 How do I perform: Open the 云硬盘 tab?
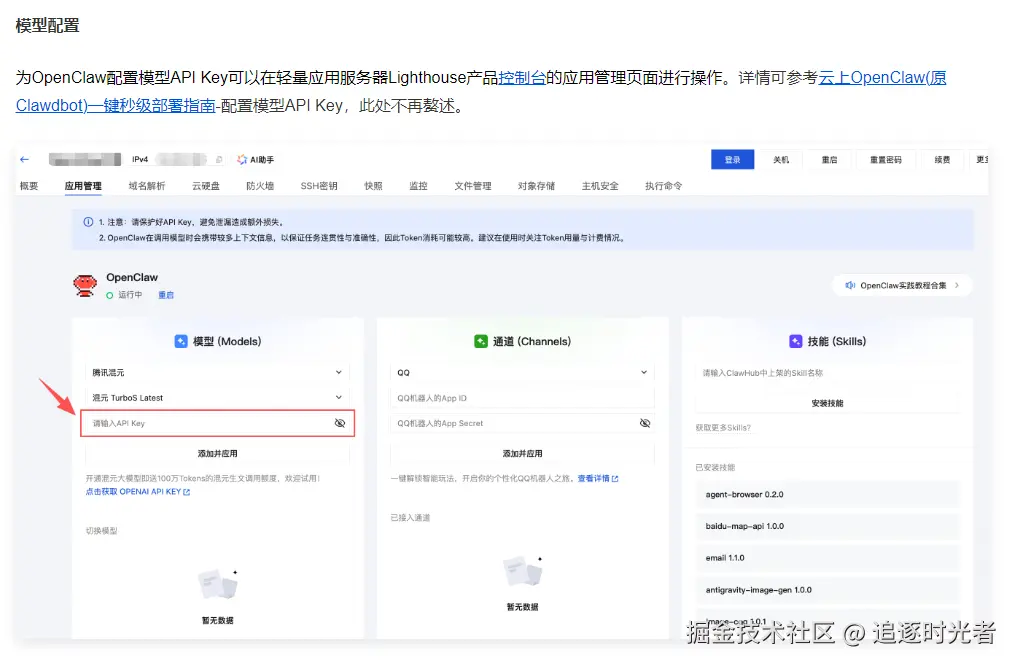(205, 186)
